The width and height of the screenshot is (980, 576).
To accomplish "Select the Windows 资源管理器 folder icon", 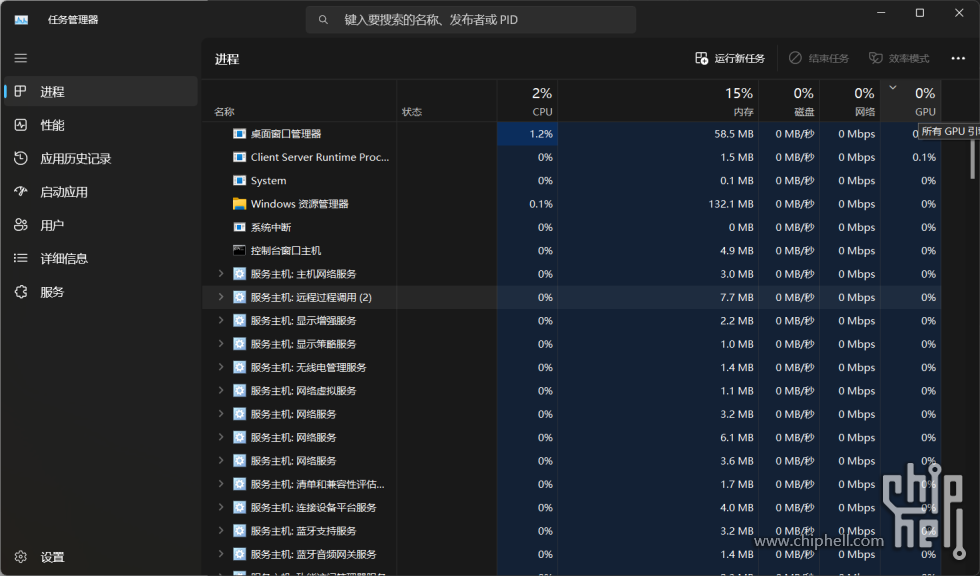I will click(x=239, y=204).
